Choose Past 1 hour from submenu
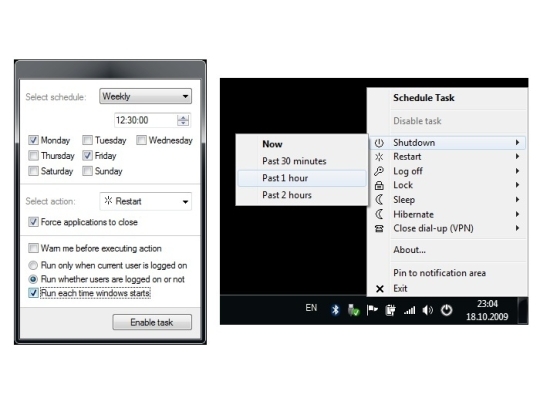The width and height of the screenshot is (540, 405). point(302,178)
